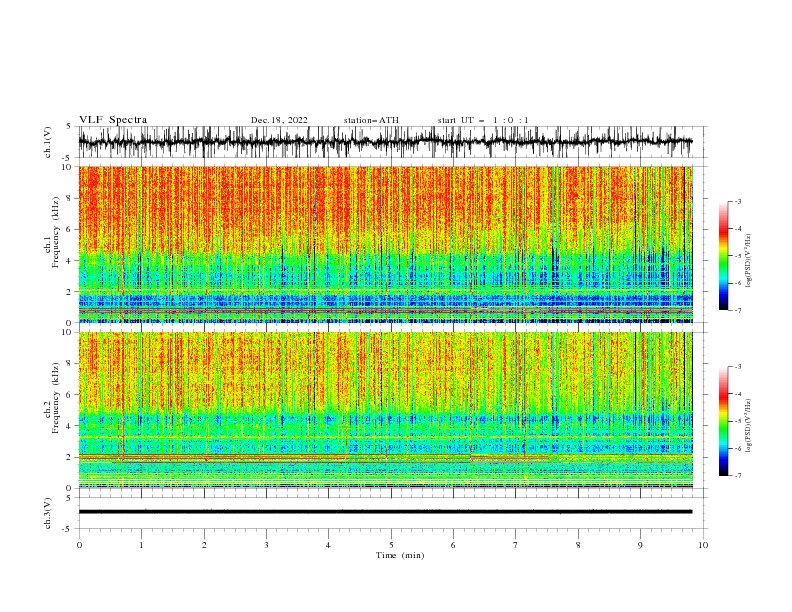This screenshot has height=612, width=792.
Task: Click the ch.2 spectrogram color bar
Action: (723, 421)
